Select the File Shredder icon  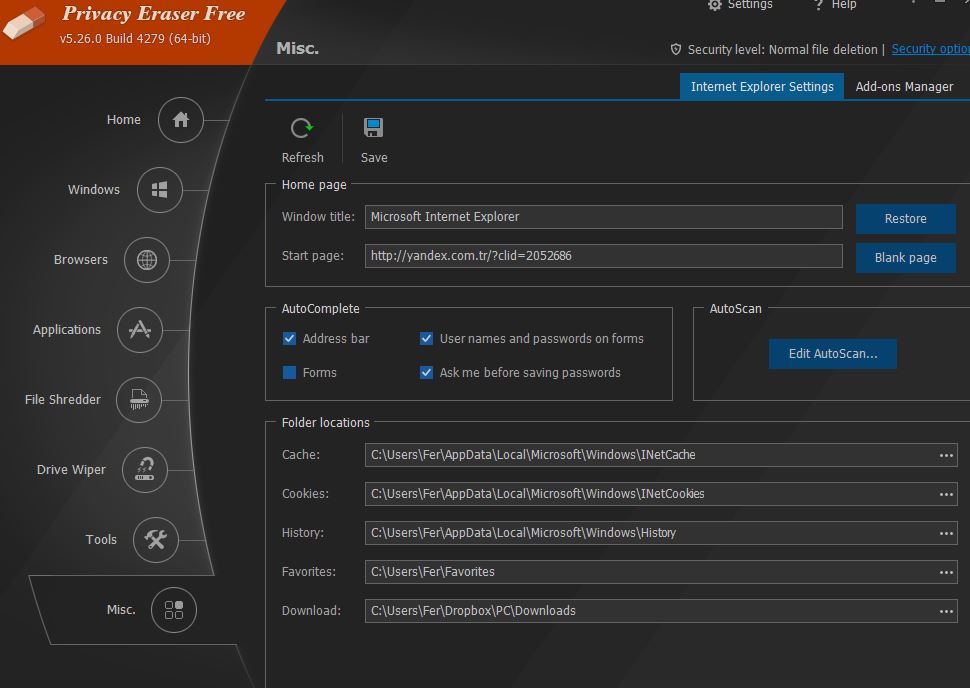click(139, 400)
